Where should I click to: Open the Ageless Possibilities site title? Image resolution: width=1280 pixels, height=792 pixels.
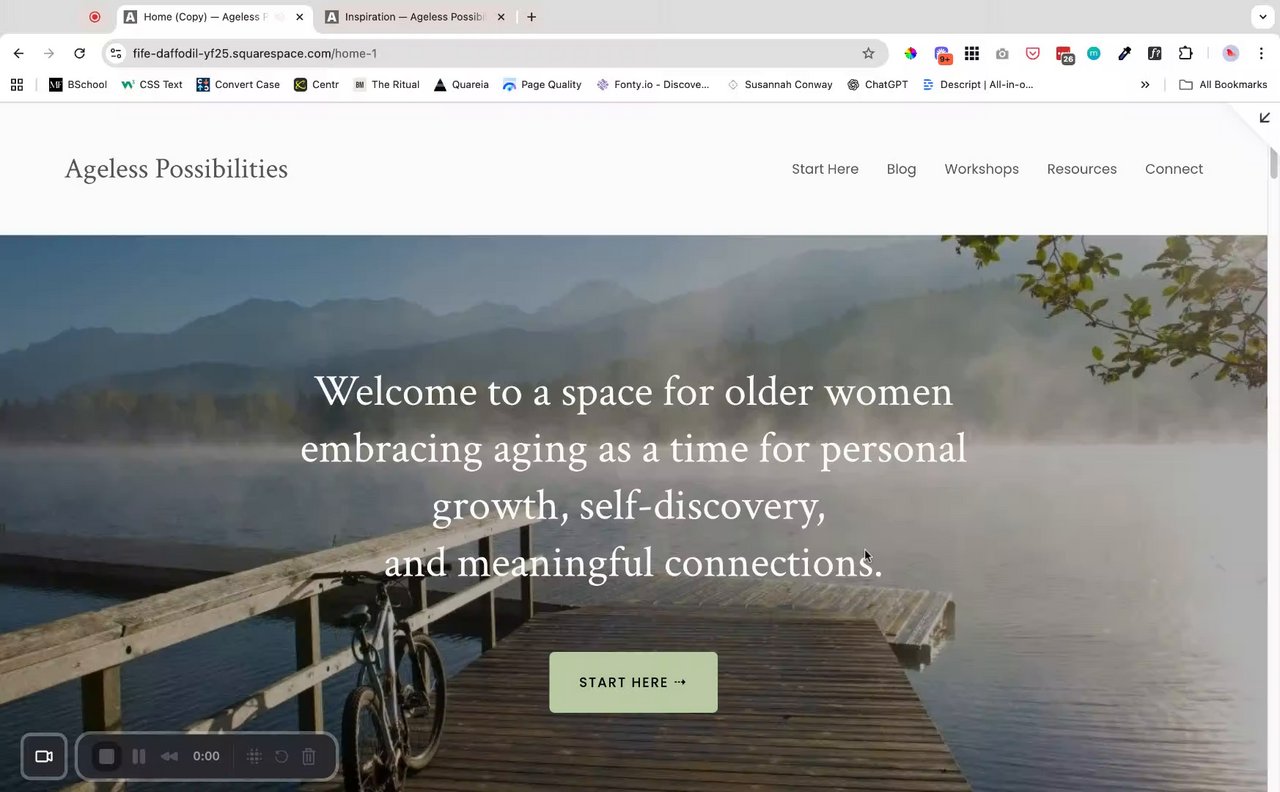tap(176, 169)
